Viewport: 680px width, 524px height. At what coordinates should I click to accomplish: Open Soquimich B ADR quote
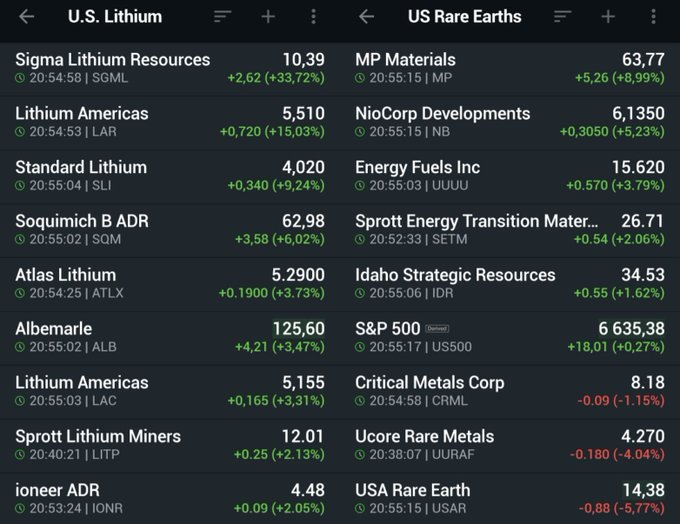point(170,230)
